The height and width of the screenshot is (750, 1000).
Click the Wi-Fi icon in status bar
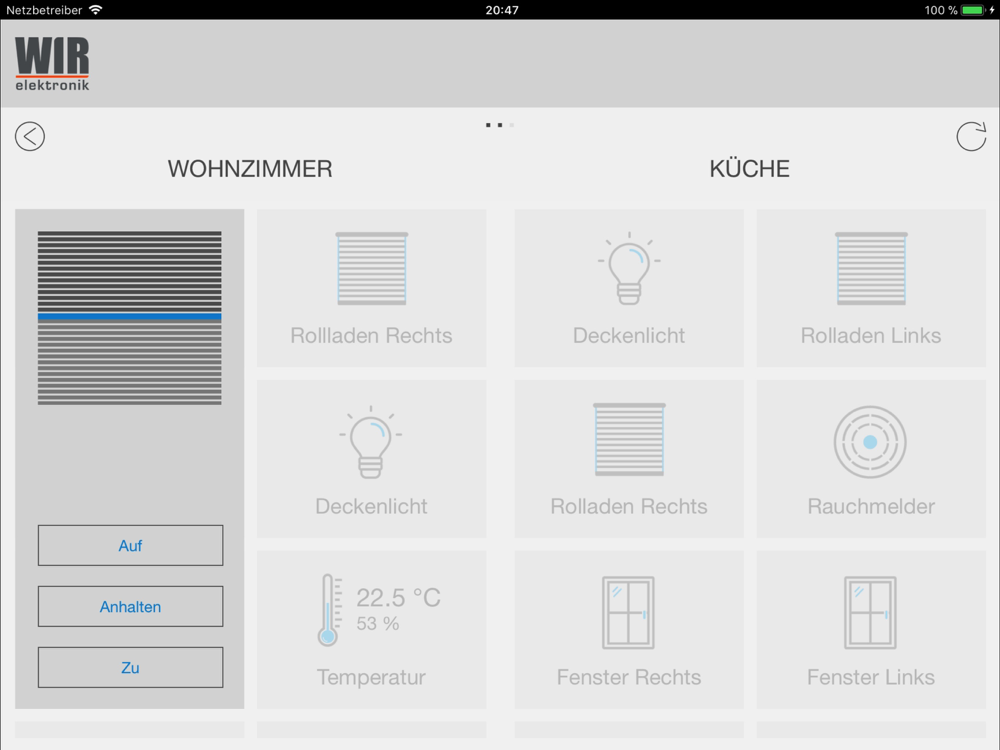click(96, 10)
